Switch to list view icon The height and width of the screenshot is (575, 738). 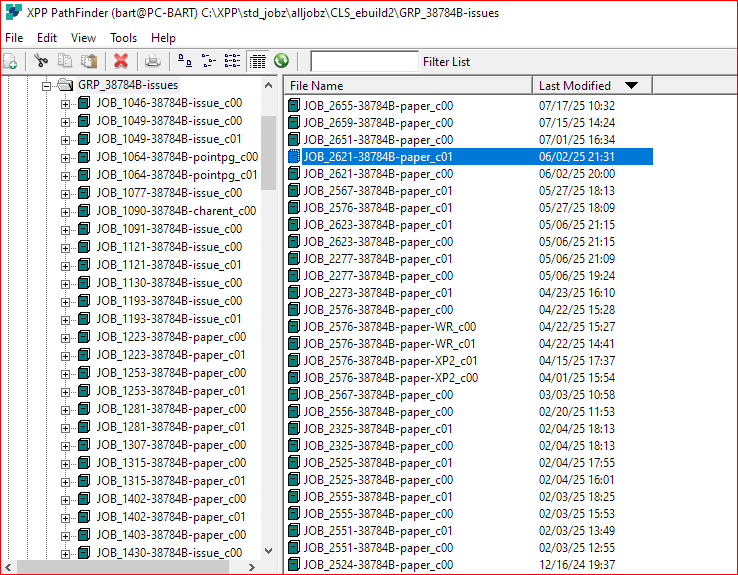(x=232, y=61)
